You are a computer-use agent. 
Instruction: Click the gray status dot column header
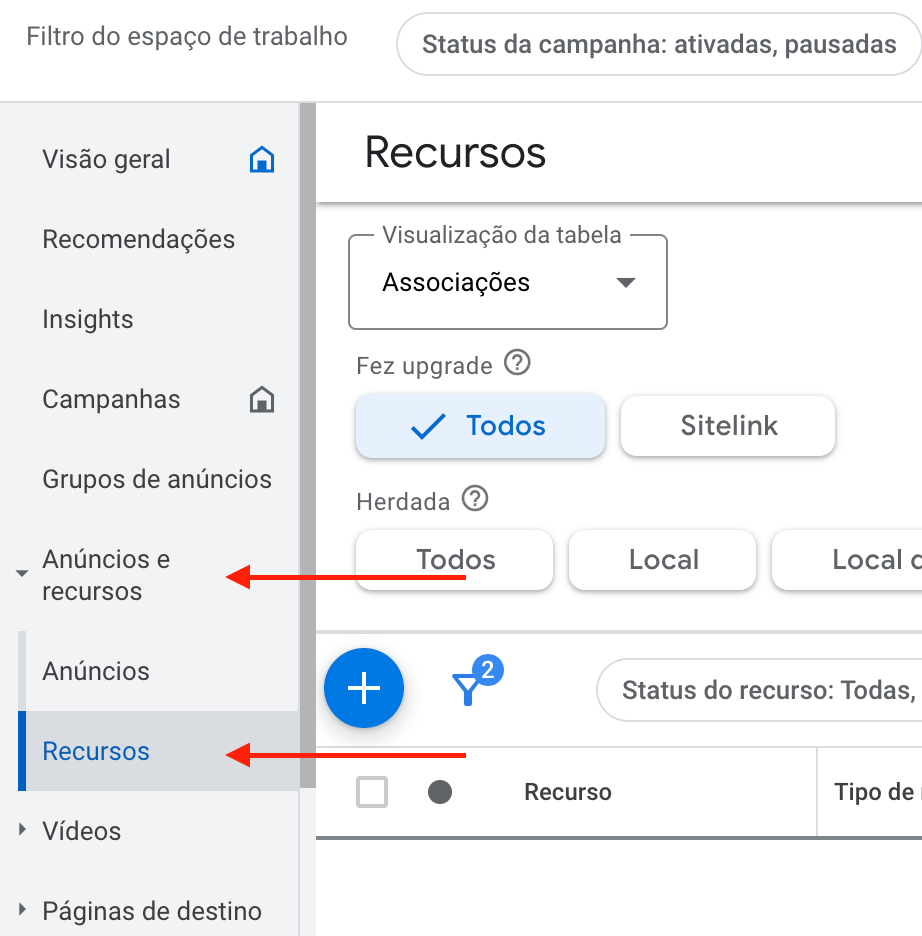(440, 792)
